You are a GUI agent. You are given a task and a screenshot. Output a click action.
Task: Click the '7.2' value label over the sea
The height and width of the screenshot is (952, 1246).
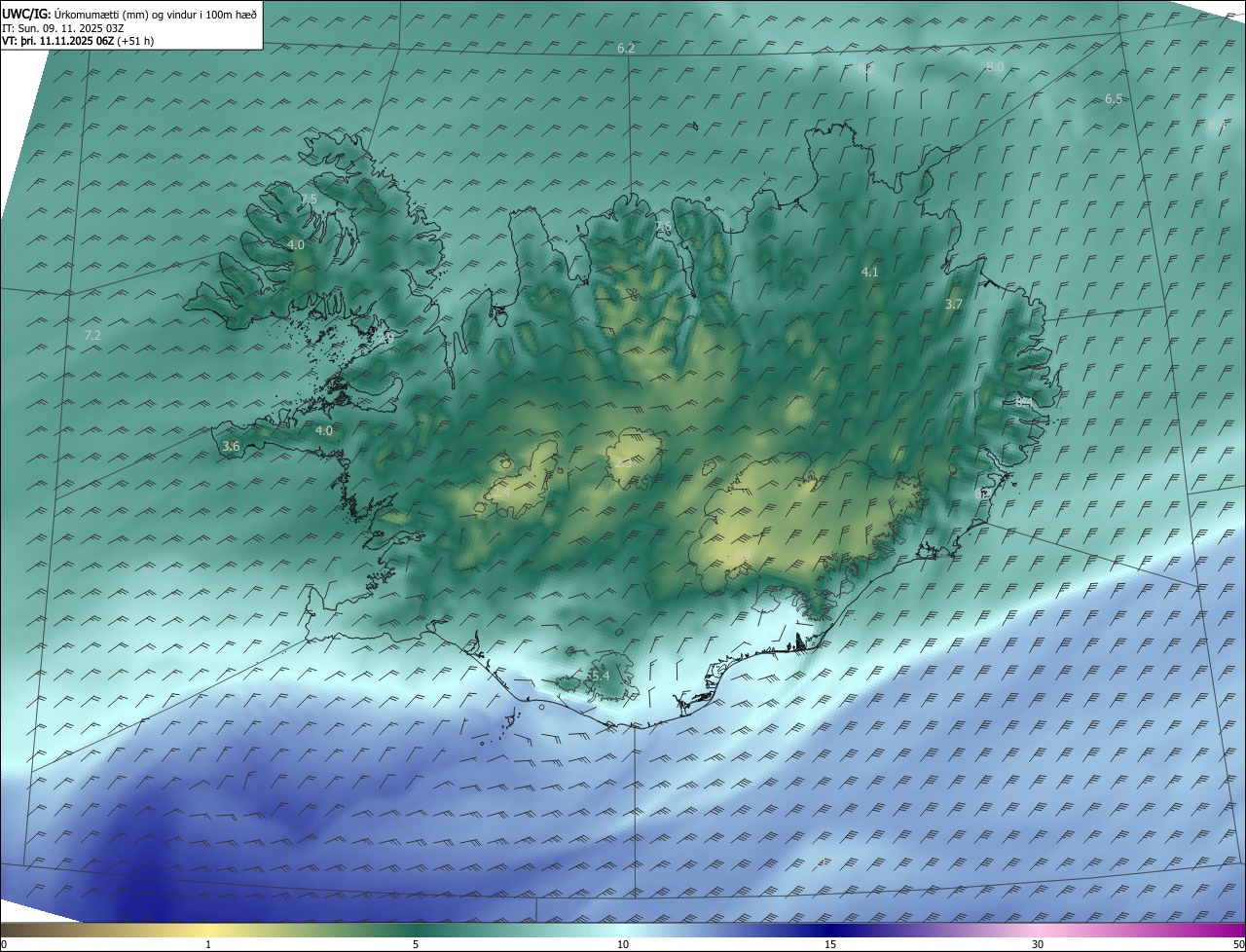[93, 335]
